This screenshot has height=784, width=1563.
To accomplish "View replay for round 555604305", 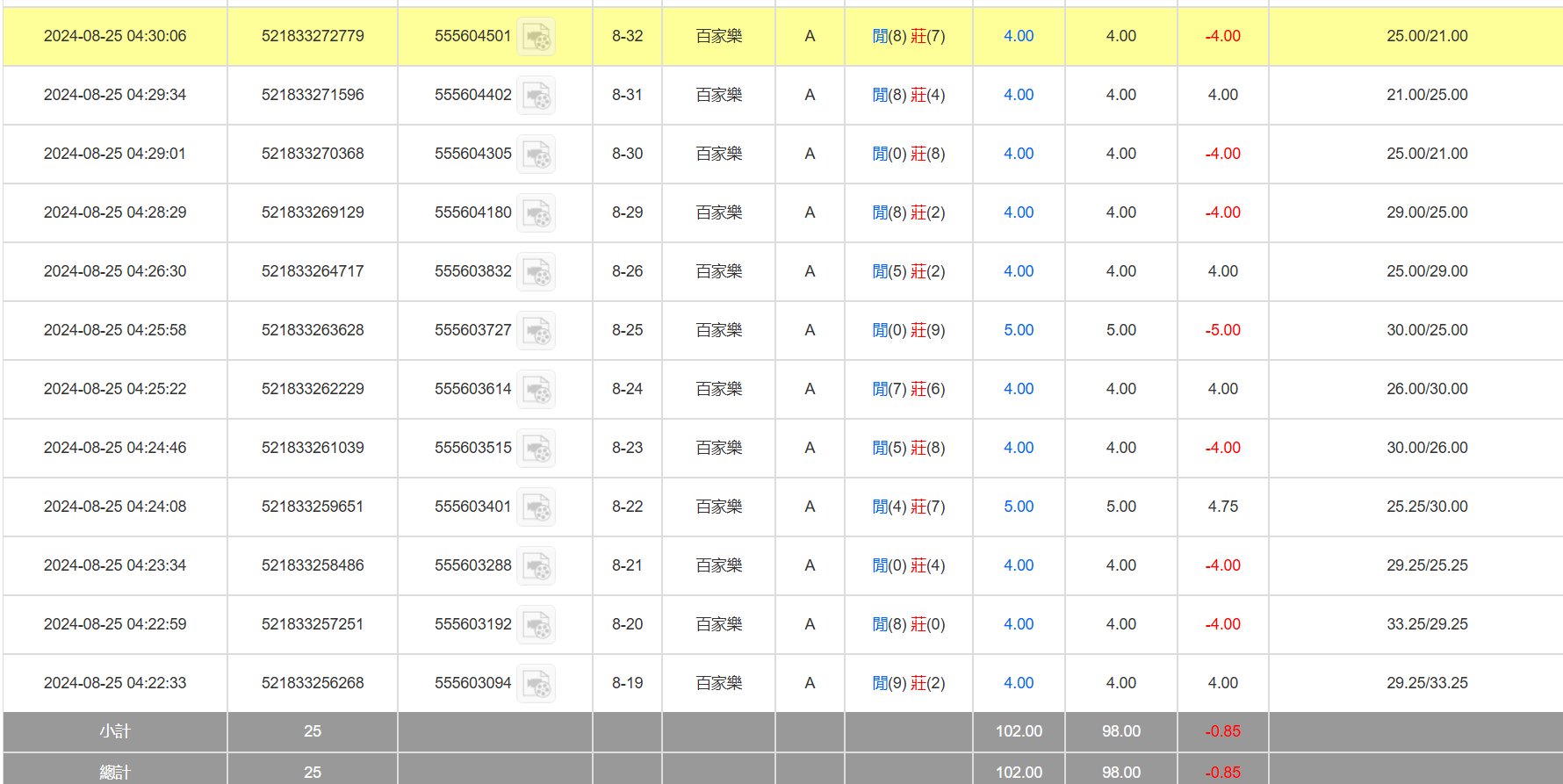I will tap(536, 155).
